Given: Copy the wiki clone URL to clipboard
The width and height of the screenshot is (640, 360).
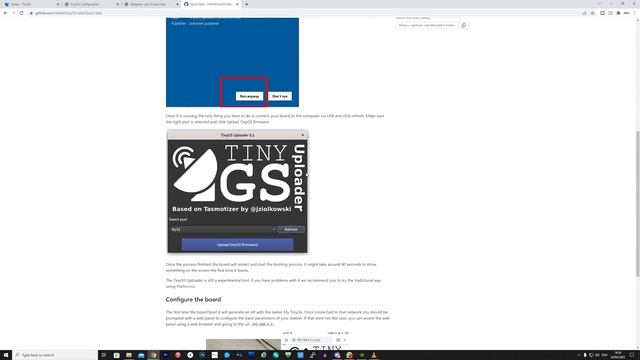Looking at the screenshot, I should coord(464,25).
